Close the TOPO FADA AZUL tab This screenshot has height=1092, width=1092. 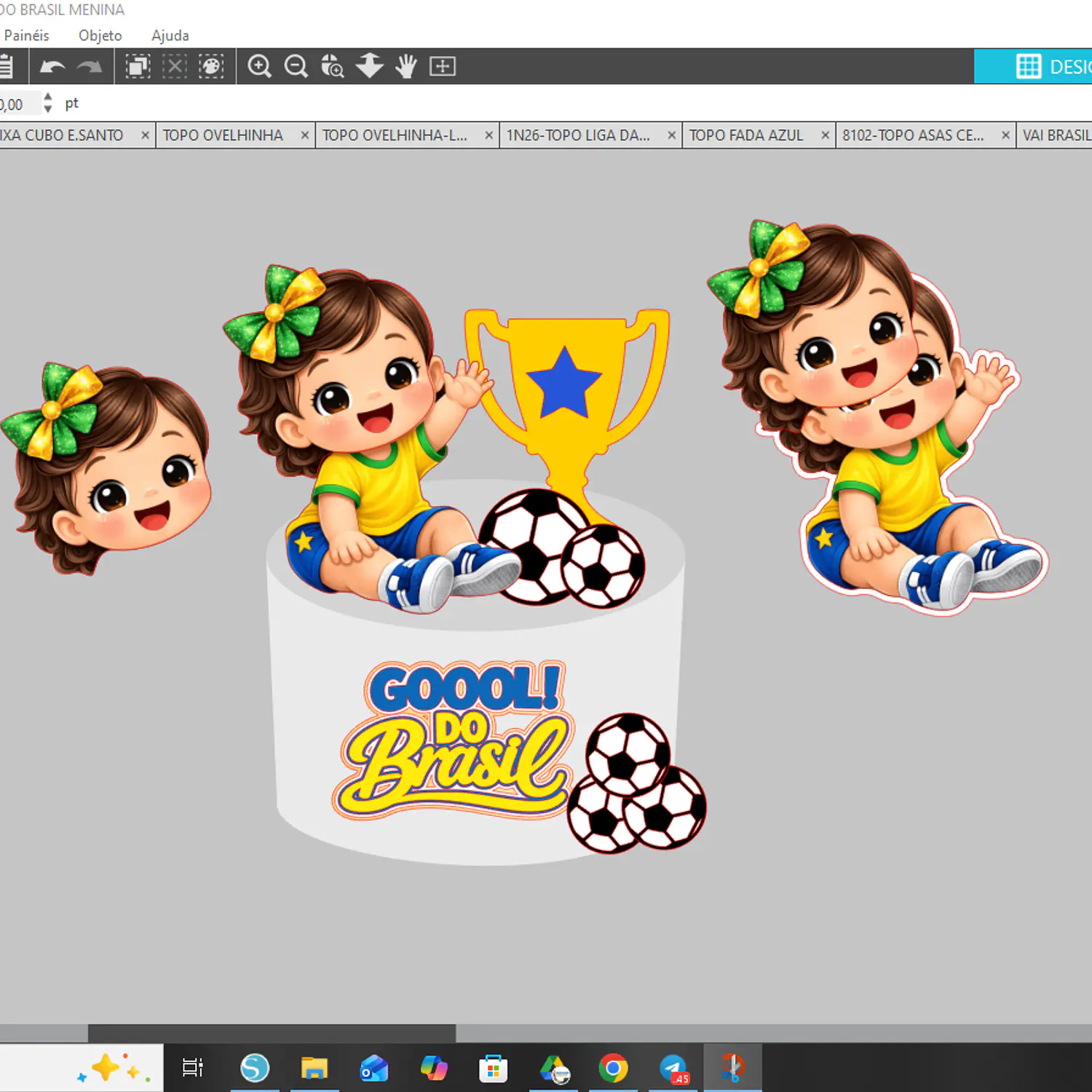point(826,135)
